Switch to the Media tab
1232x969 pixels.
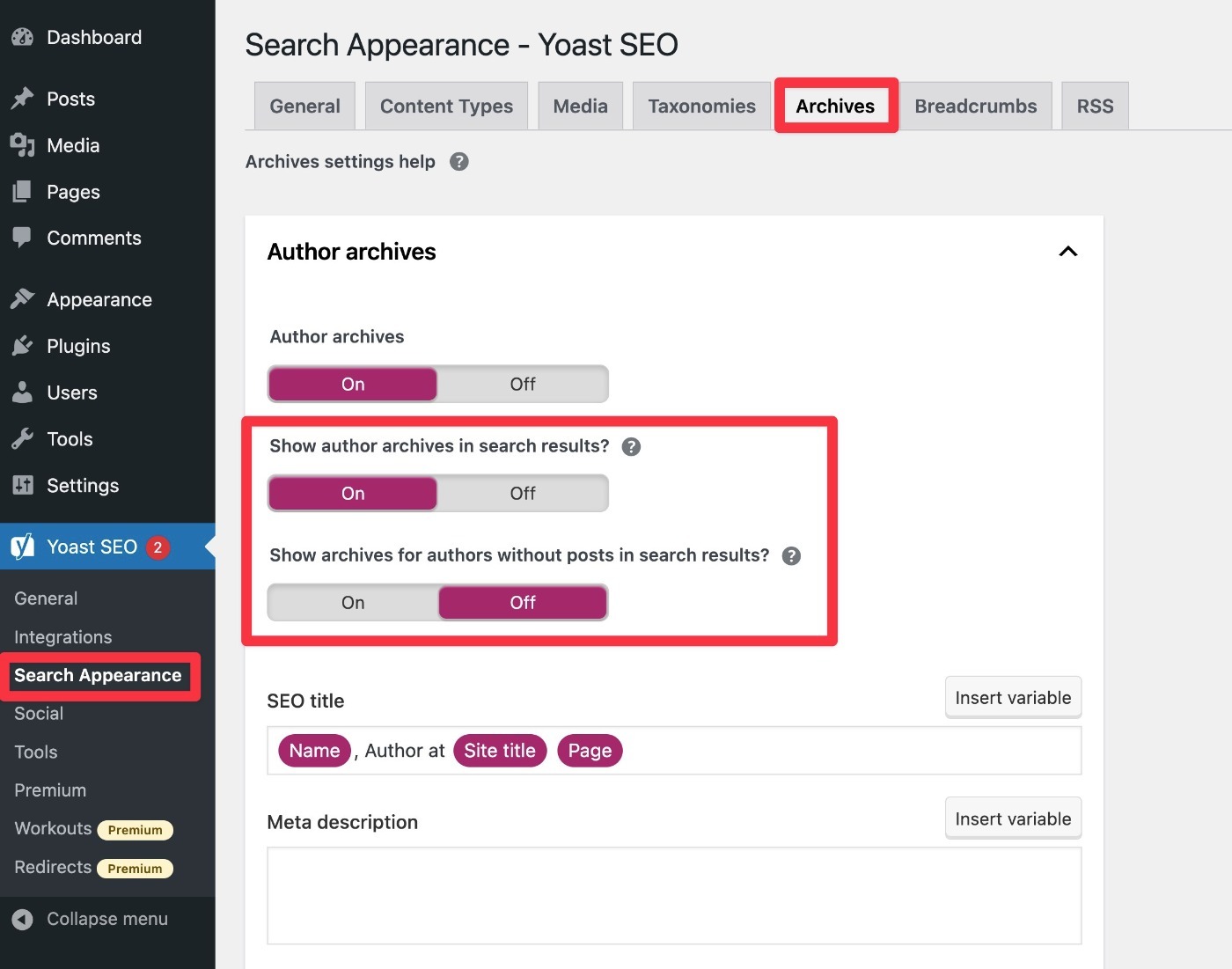tap(581, 106)
